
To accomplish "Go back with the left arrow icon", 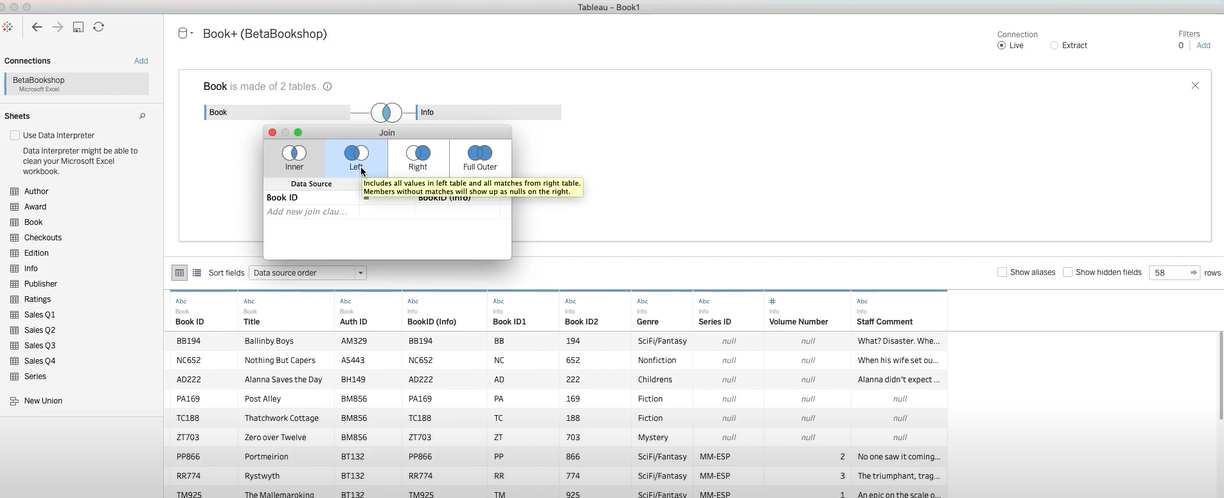I will click(37, 27).
